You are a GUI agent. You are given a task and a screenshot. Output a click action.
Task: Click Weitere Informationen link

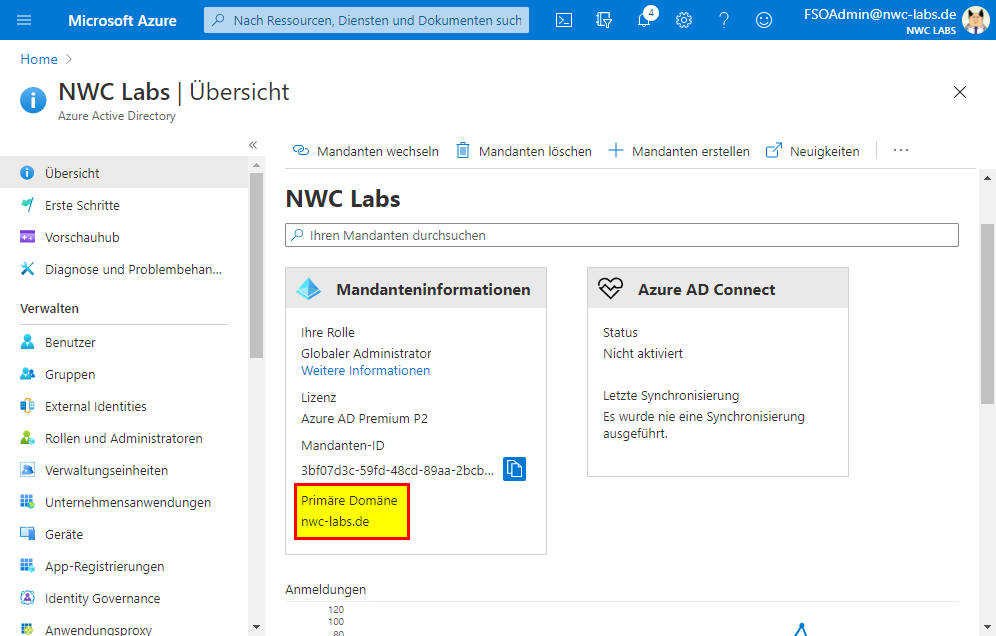click(365, 371)
